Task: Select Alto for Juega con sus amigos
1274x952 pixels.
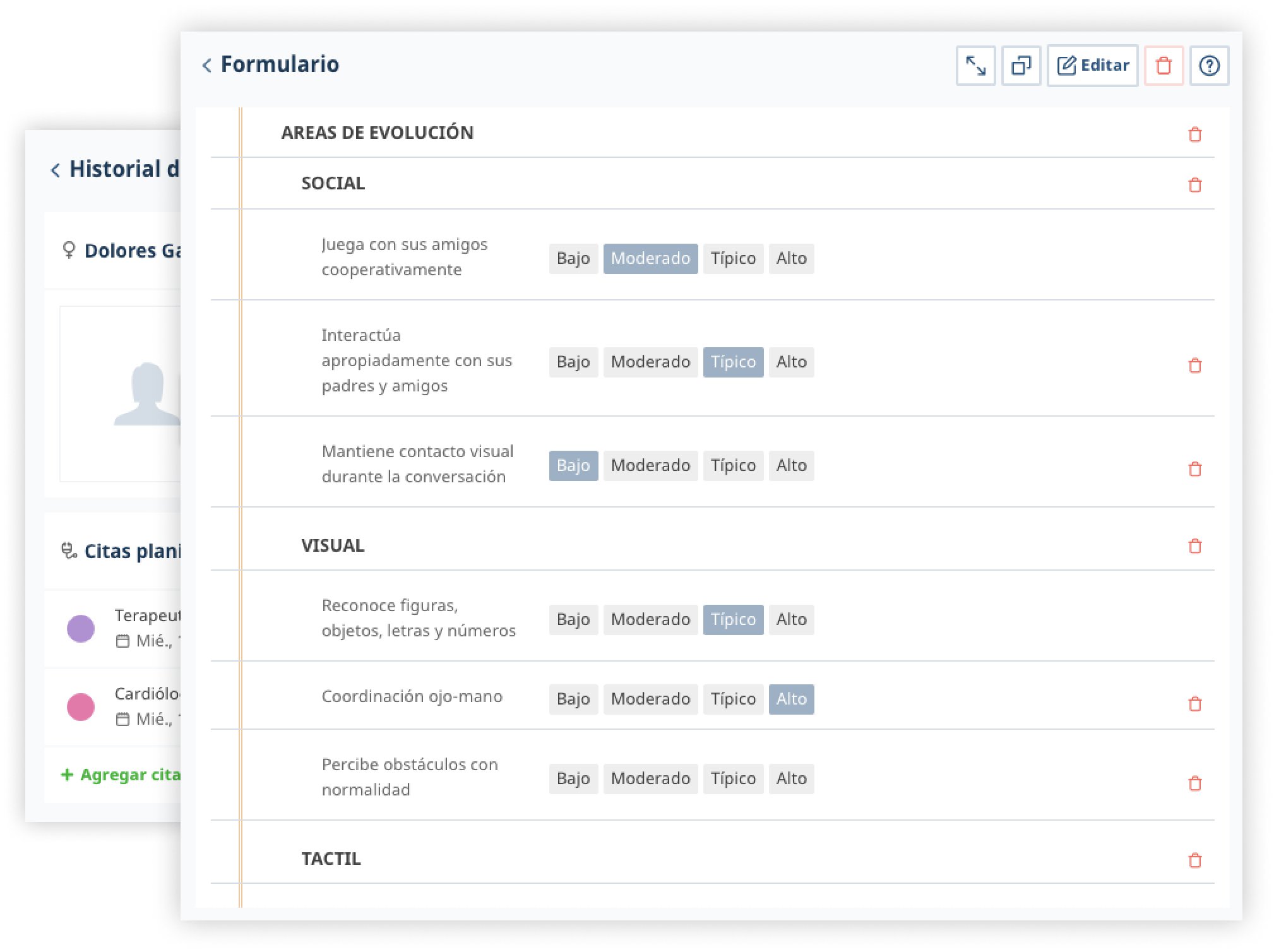Action: pos(791,258)
